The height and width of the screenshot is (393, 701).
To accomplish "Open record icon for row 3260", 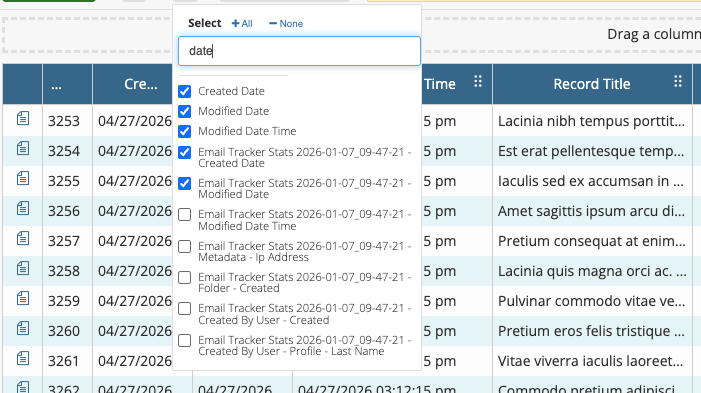I will (x=23, y=328).
